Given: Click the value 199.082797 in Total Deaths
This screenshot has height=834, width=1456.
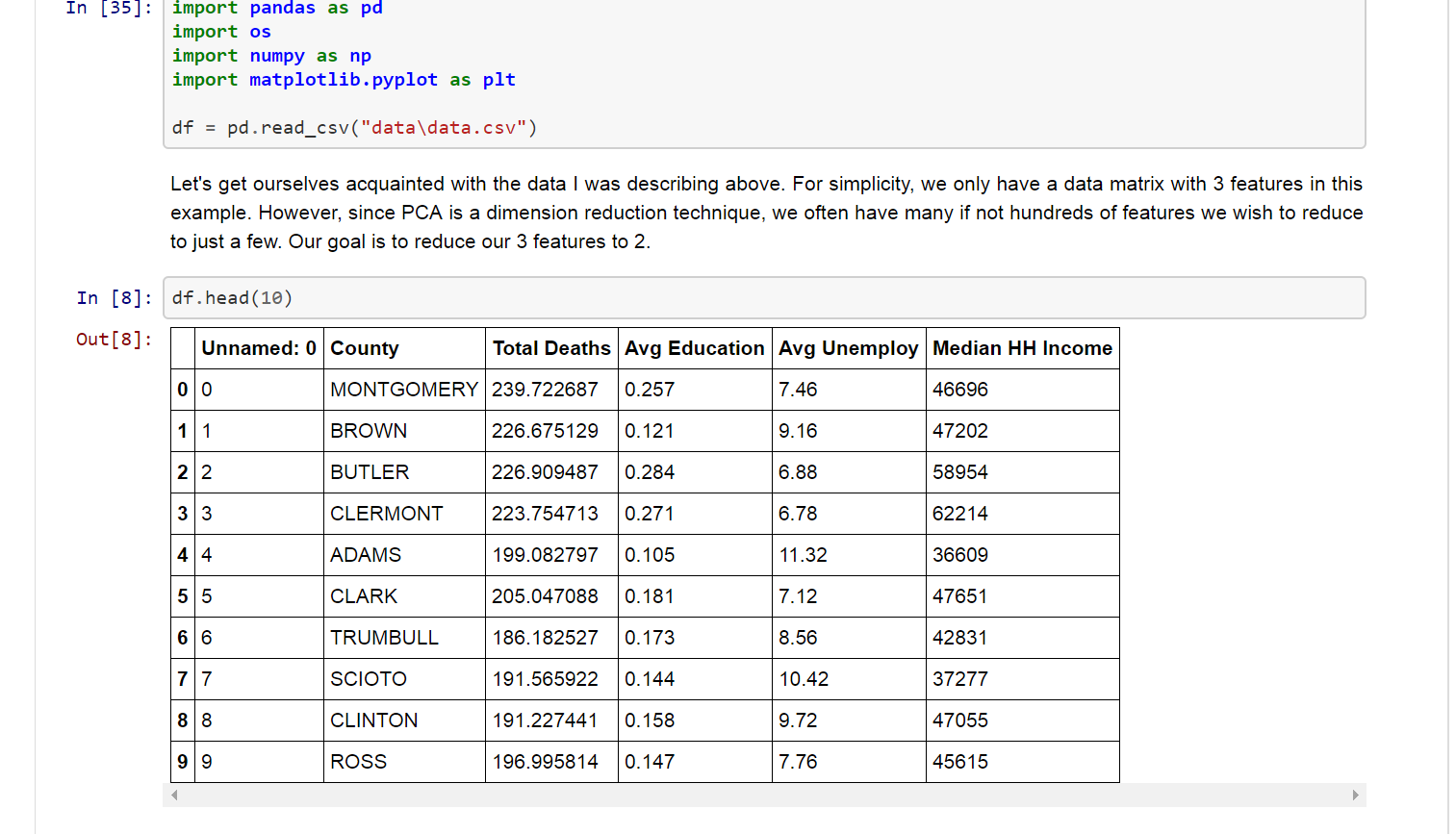Looking at the screenshot, I should [551, 555].
